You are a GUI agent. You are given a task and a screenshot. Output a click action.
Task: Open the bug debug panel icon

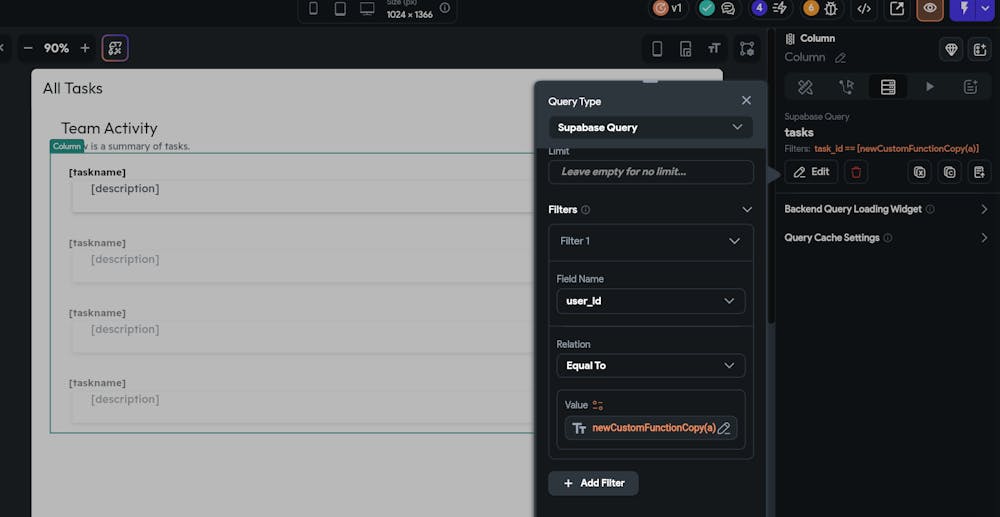coord(831,8)
